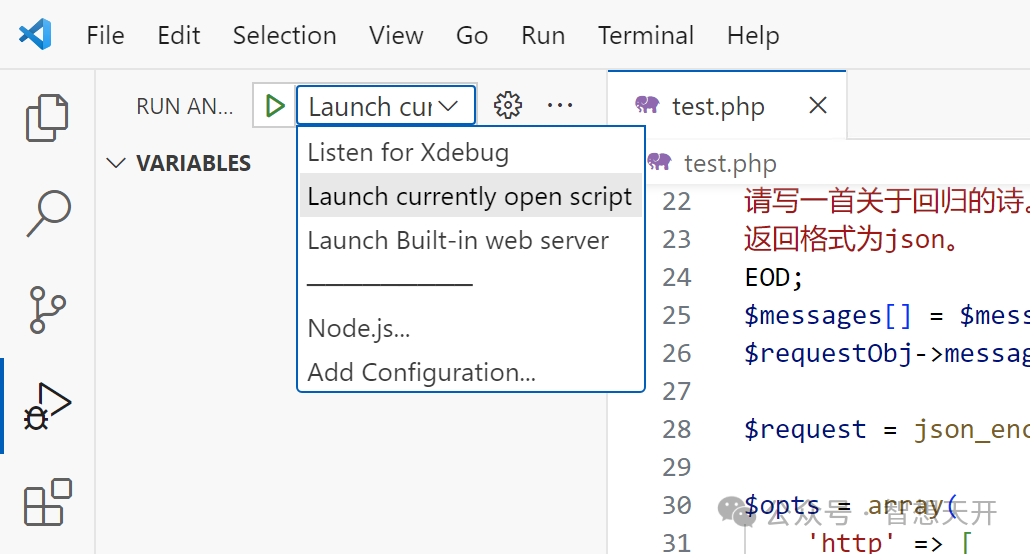
Task: Open the Terminal menu
Action: coord(646,36)
